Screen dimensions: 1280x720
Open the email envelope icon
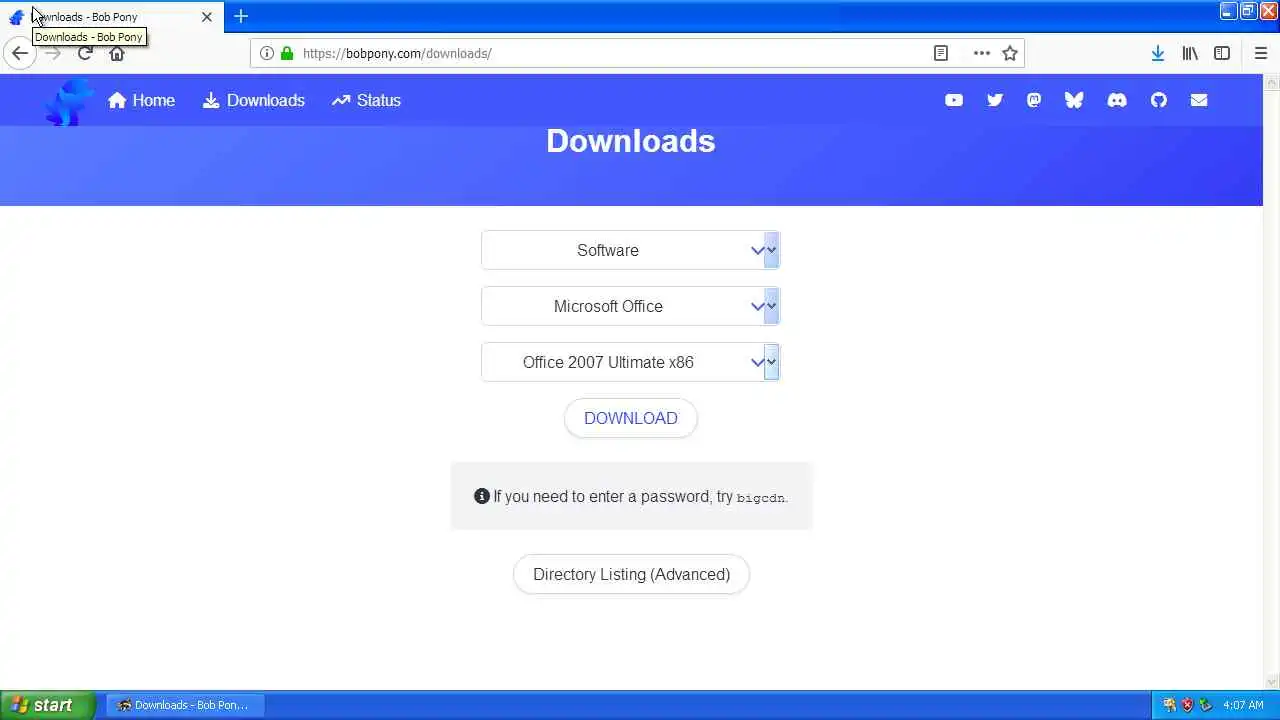point(1199,100)
